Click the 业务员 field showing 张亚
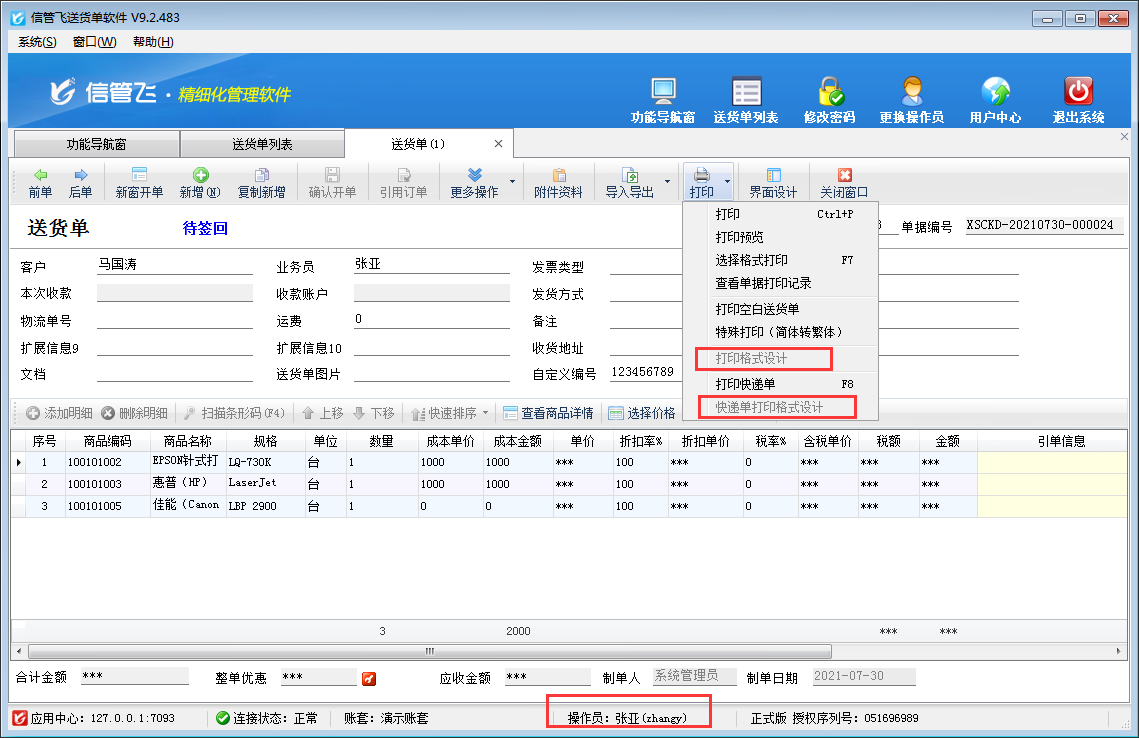 pyautogui.click(x=431, y=264)
